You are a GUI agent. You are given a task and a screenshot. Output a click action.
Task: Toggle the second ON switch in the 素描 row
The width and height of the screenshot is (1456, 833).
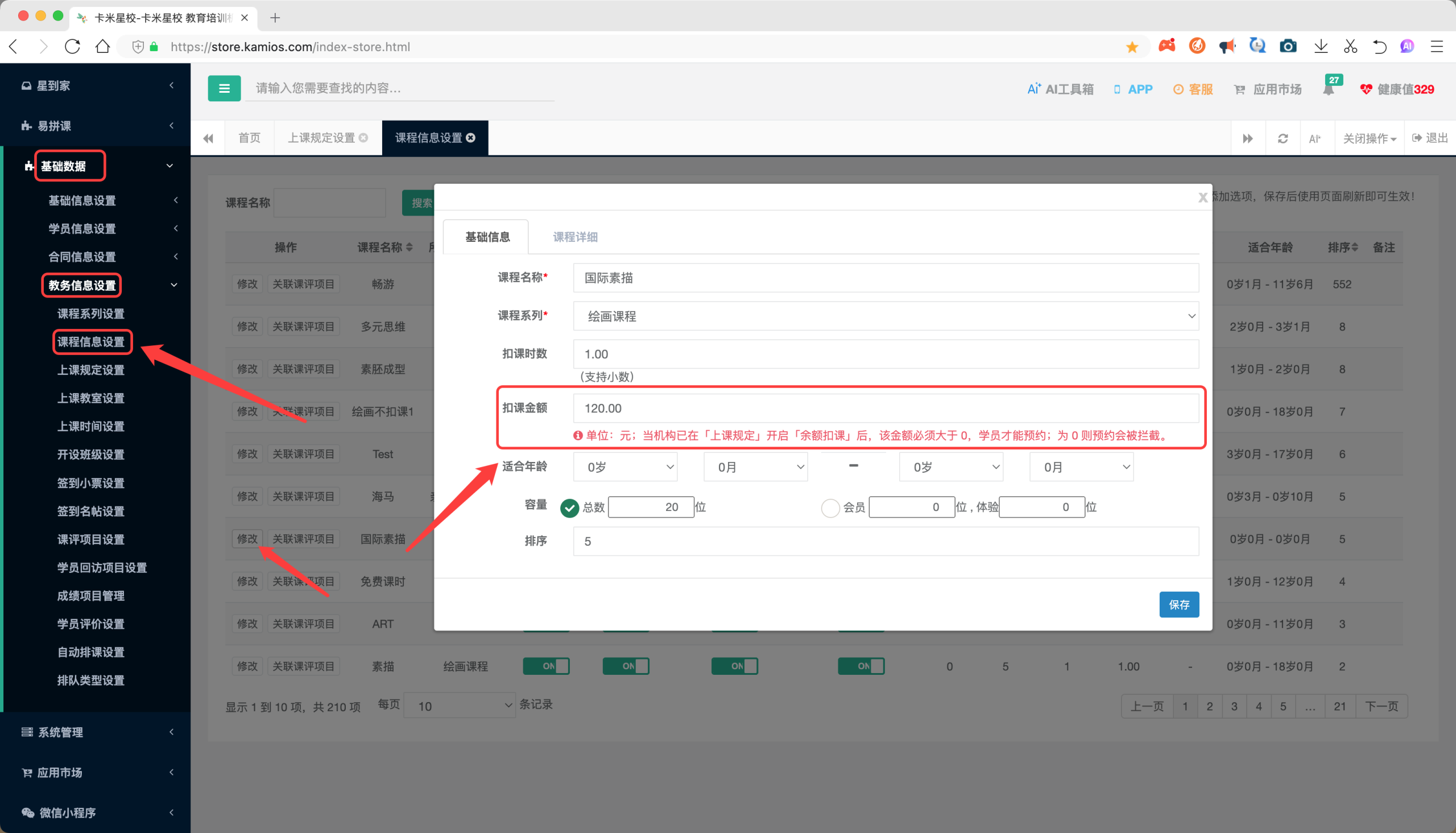click(626, 666)
